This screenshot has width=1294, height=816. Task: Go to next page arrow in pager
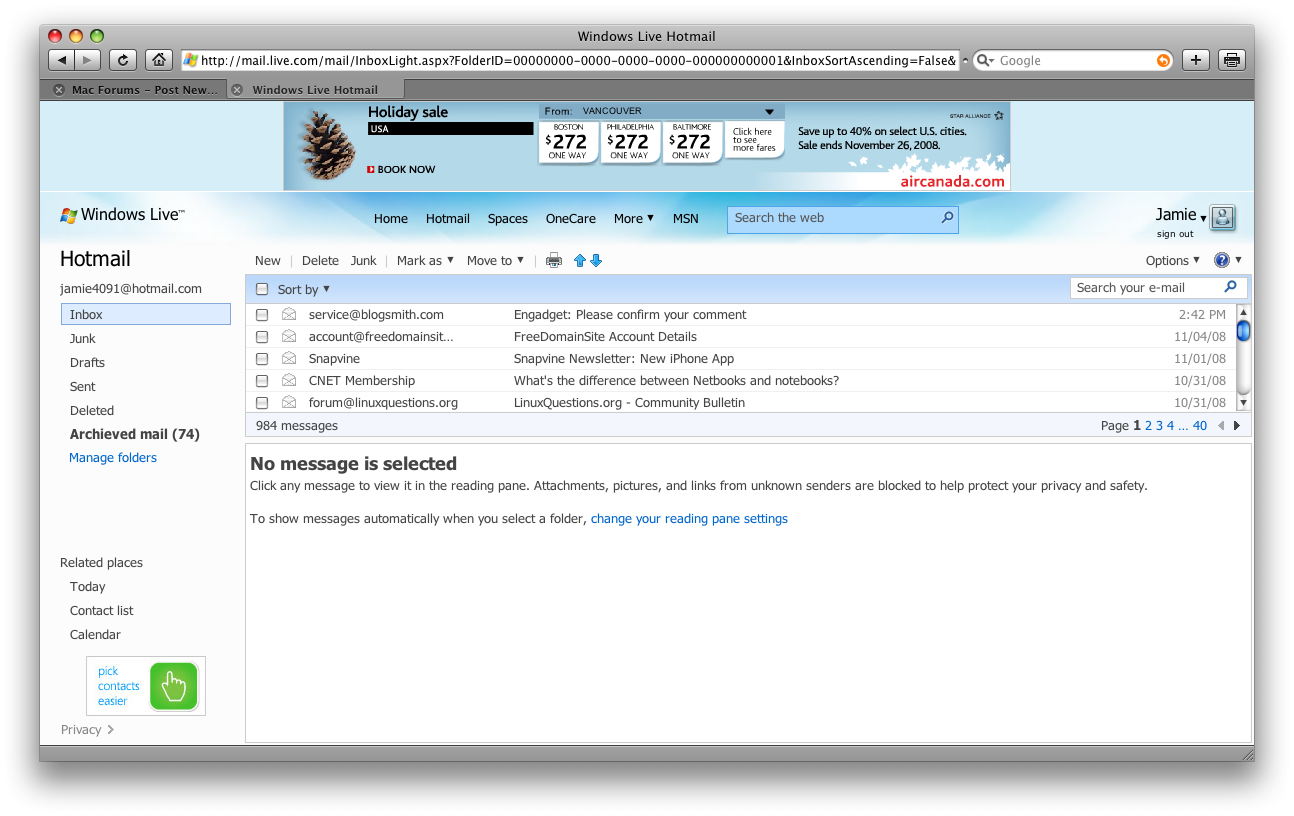[x=1237, y=426]
